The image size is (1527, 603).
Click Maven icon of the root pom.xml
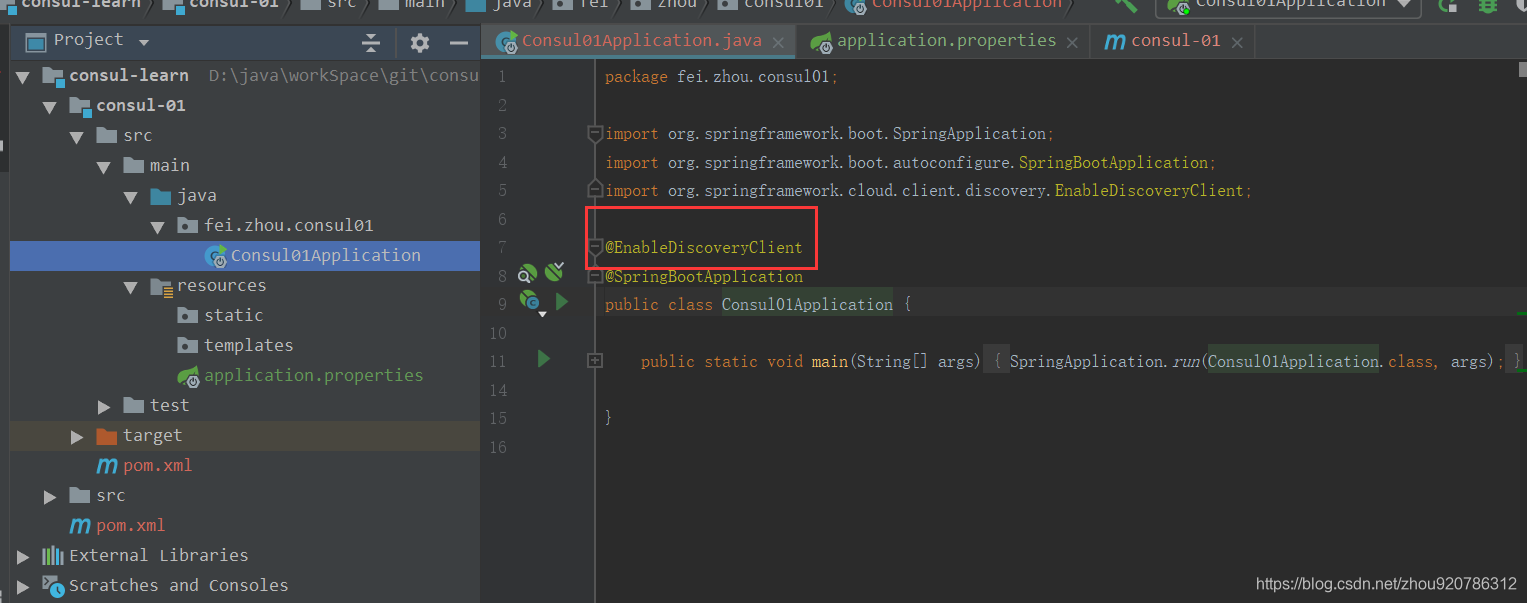[79, 526]
